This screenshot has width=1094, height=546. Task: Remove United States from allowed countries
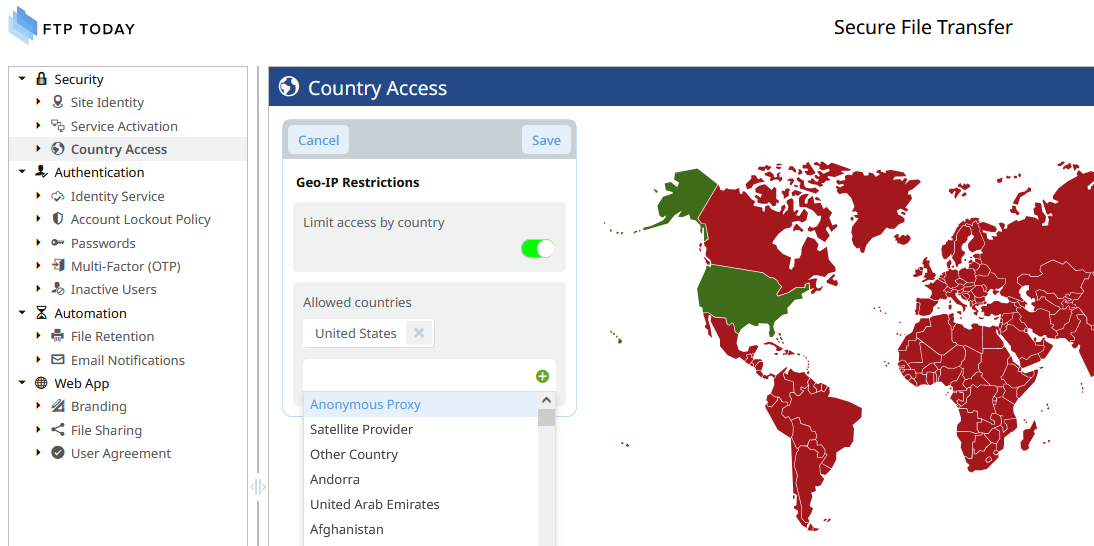tap(419, 333)
